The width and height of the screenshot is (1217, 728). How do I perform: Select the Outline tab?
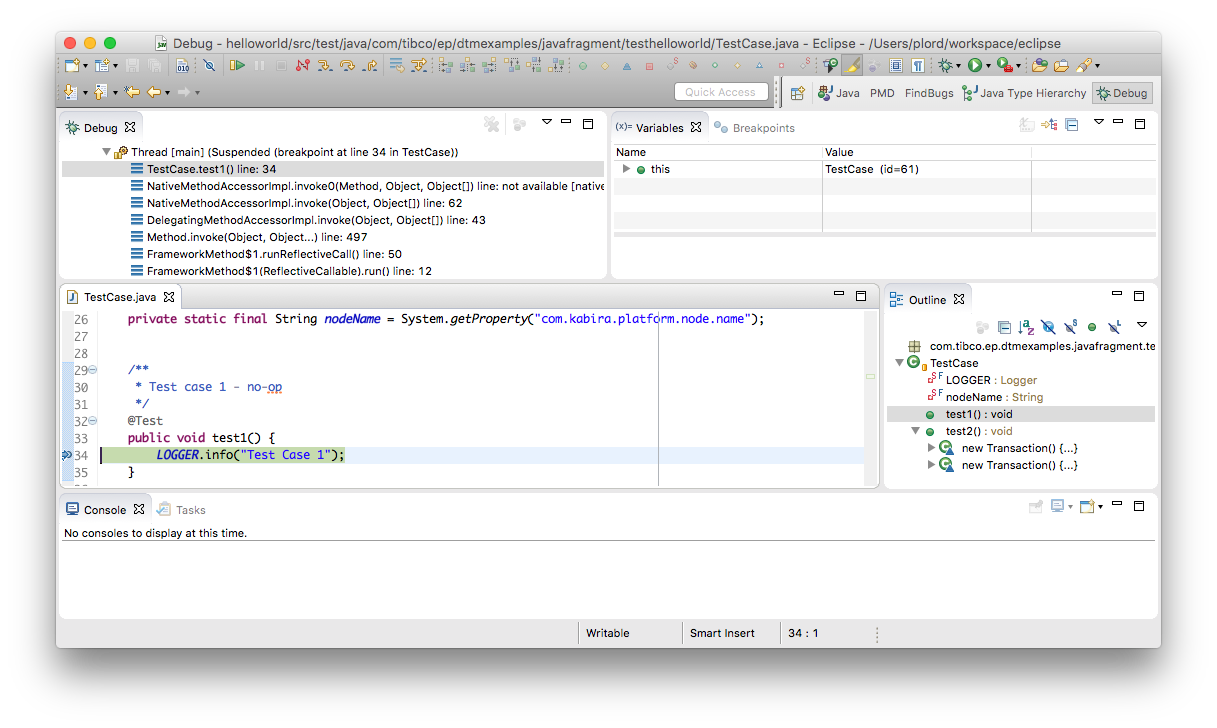[927, 299]
